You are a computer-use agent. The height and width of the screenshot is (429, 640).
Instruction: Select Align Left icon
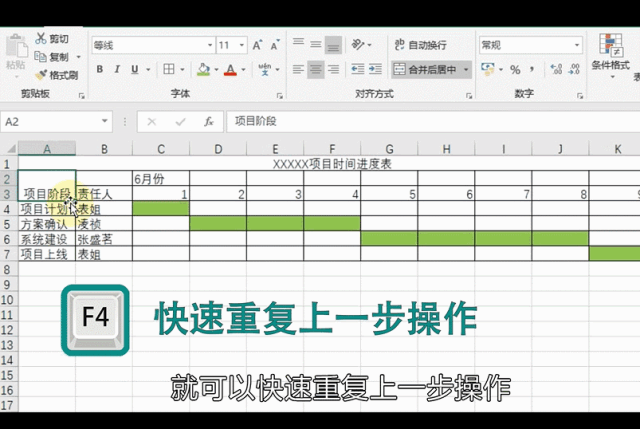(x=298, y=69)
